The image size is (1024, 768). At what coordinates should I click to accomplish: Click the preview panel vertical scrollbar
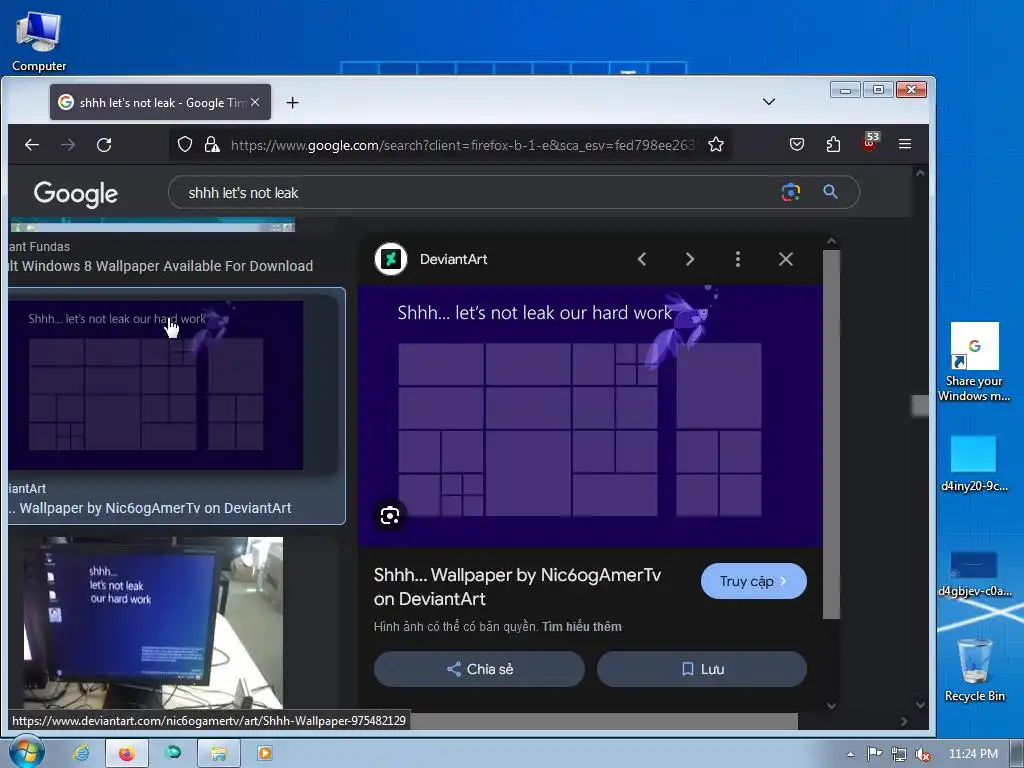point(831,434)
